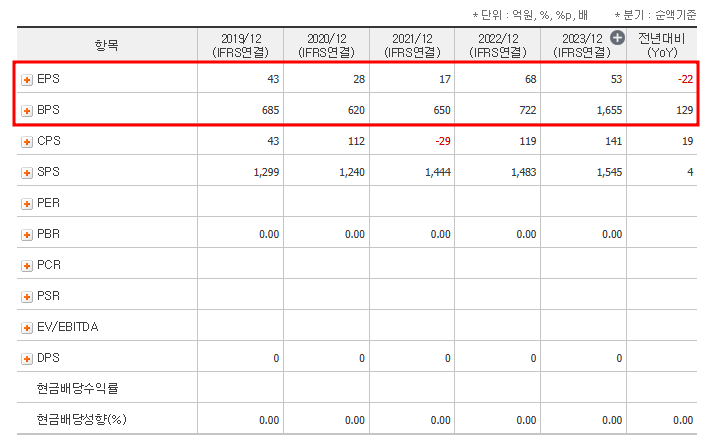Select CPS 2021/12 value -29
The width and height of the screenshot is (705, 442).
[443, 141]
